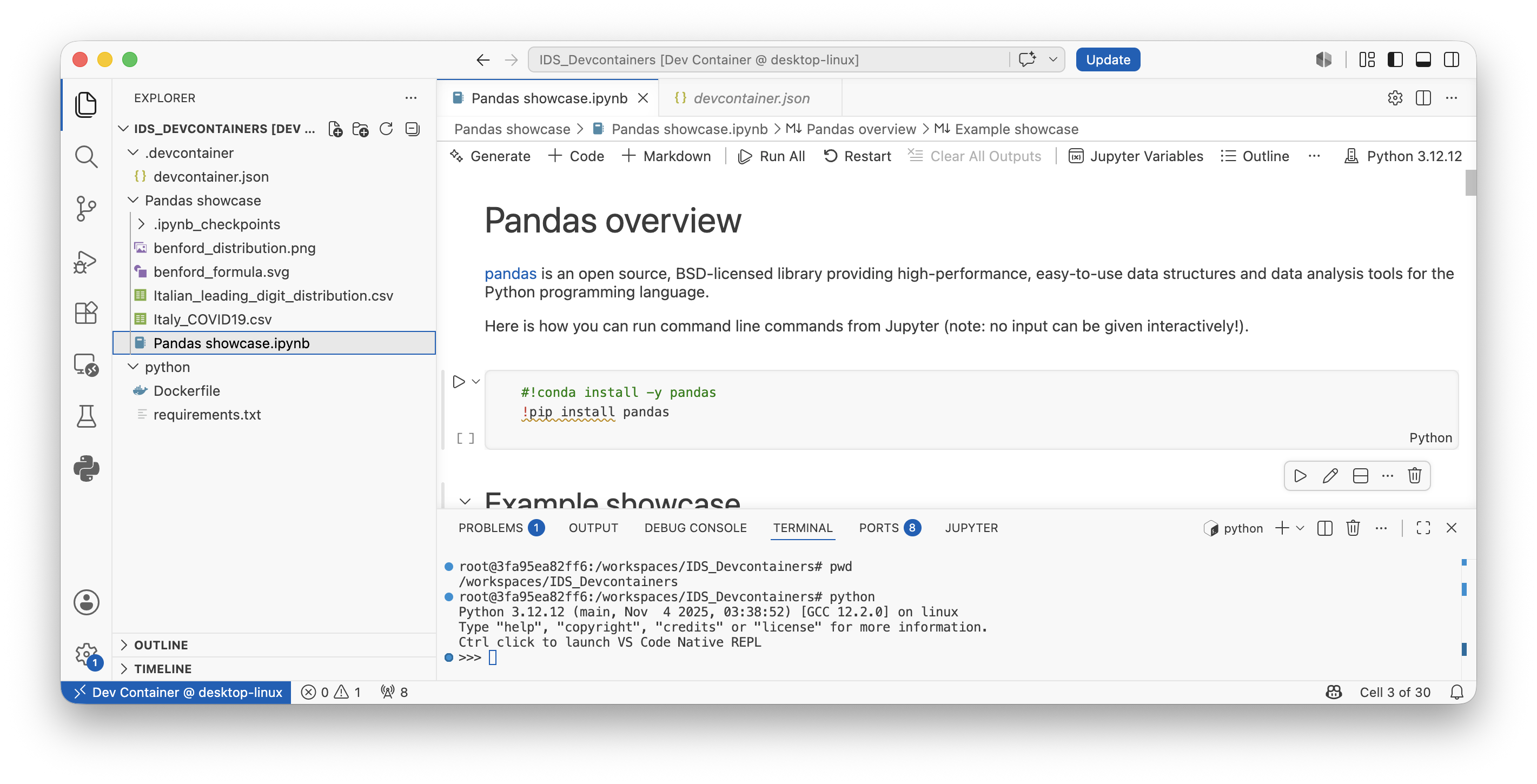This screenshot has height=784, width=1537.
Task: Open notifications bell in status bar
Action: (1456, 692)
